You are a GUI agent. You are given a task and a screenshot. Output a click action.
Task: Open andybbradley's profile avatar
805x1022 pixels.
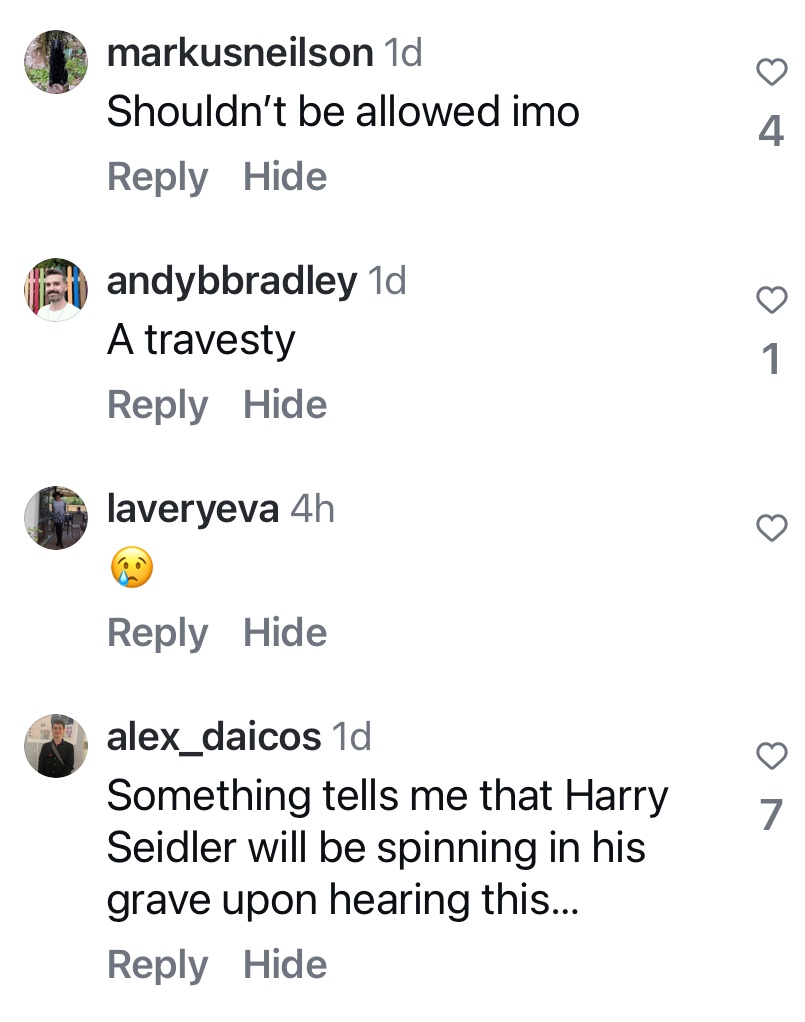tap(56, 290)
